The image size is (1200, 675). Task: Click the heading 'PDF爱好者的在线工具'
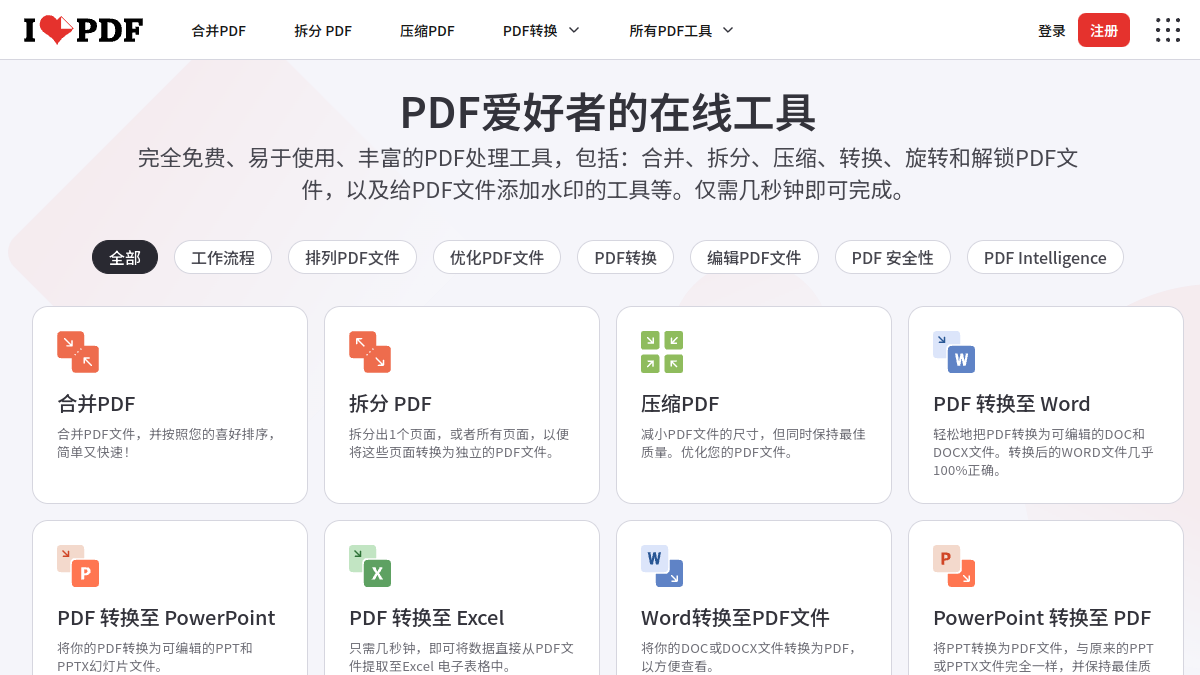coord(608,113)
